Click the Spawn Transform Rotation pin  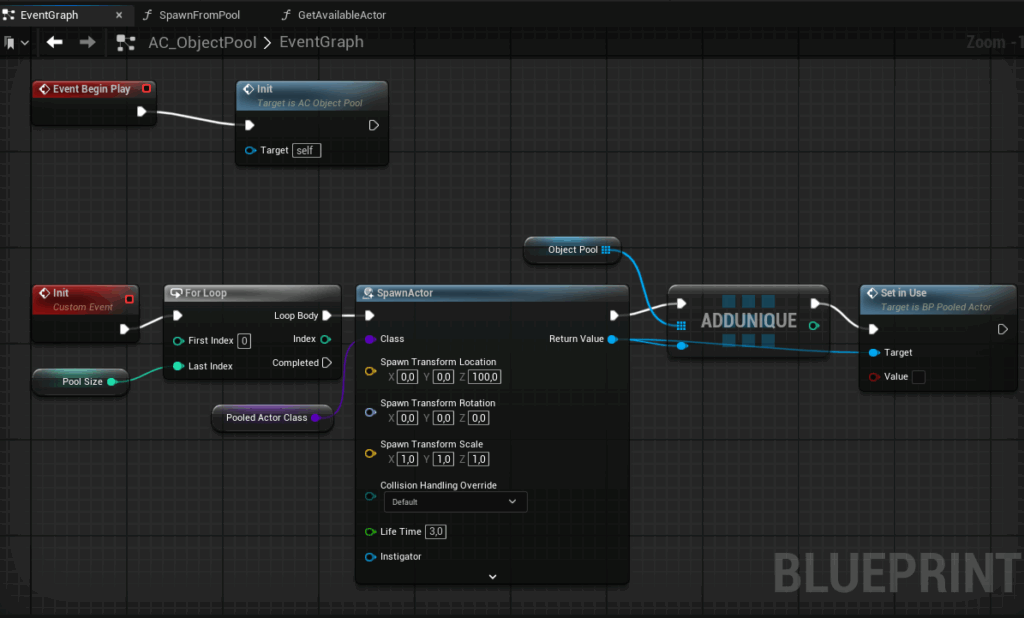click(x=370, y=412)
